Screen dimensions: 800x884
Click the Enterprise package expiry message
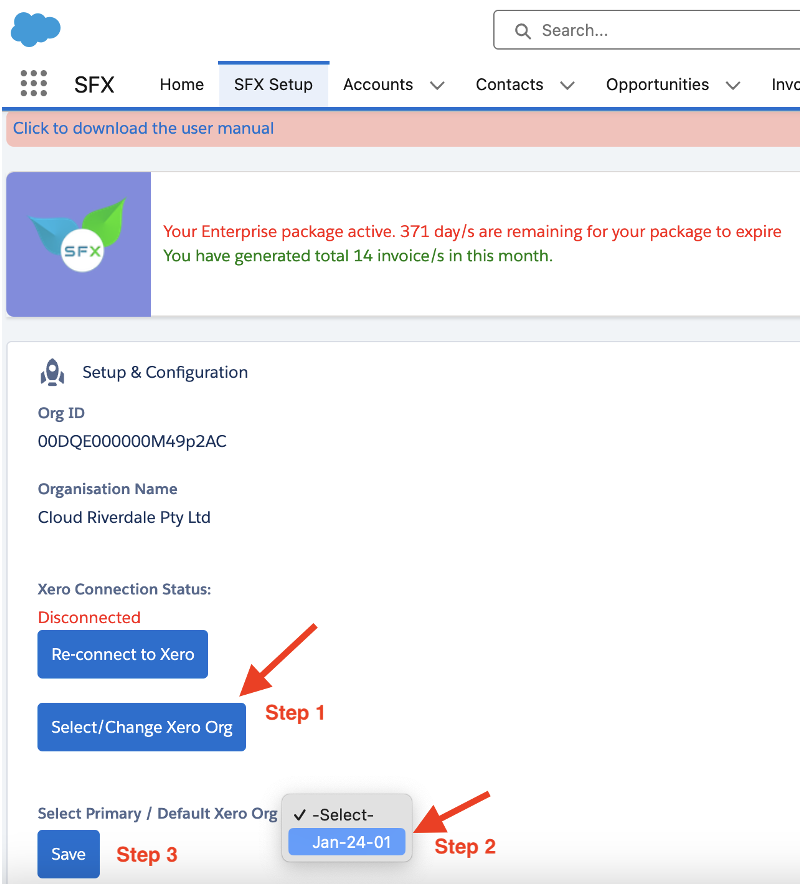472,232
